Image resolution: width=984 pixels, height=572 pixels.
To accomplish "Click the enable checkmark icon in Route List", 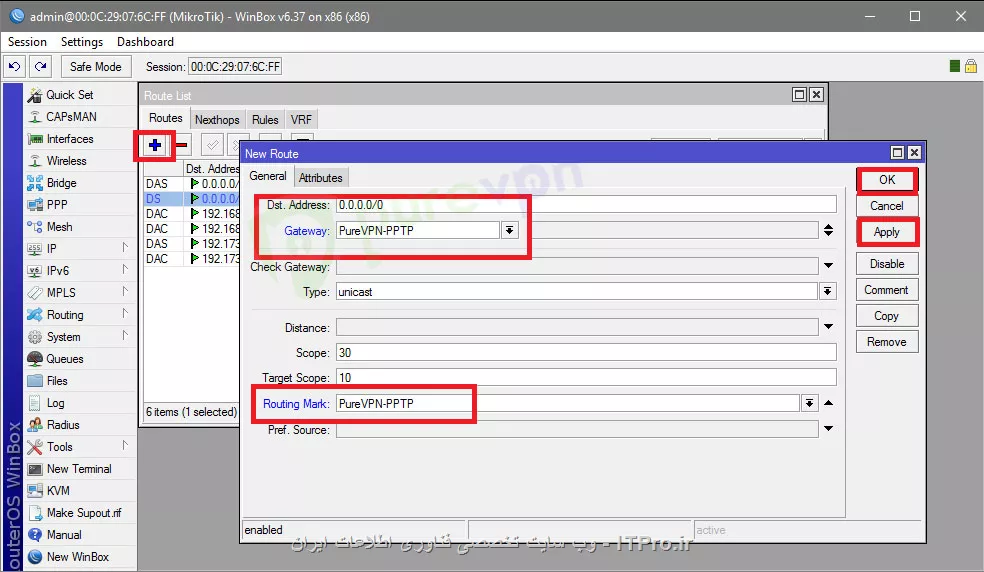I will coord(212,145).
